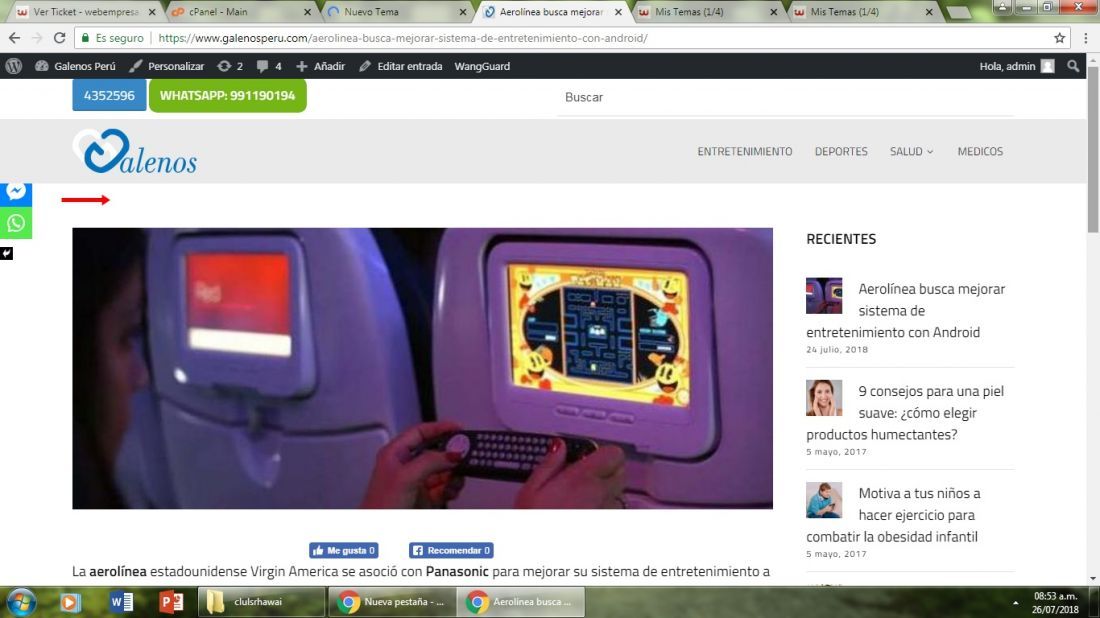Open DEPORTES nav item
Viewport: 1100px width, 618px height.
click(840, 151)
